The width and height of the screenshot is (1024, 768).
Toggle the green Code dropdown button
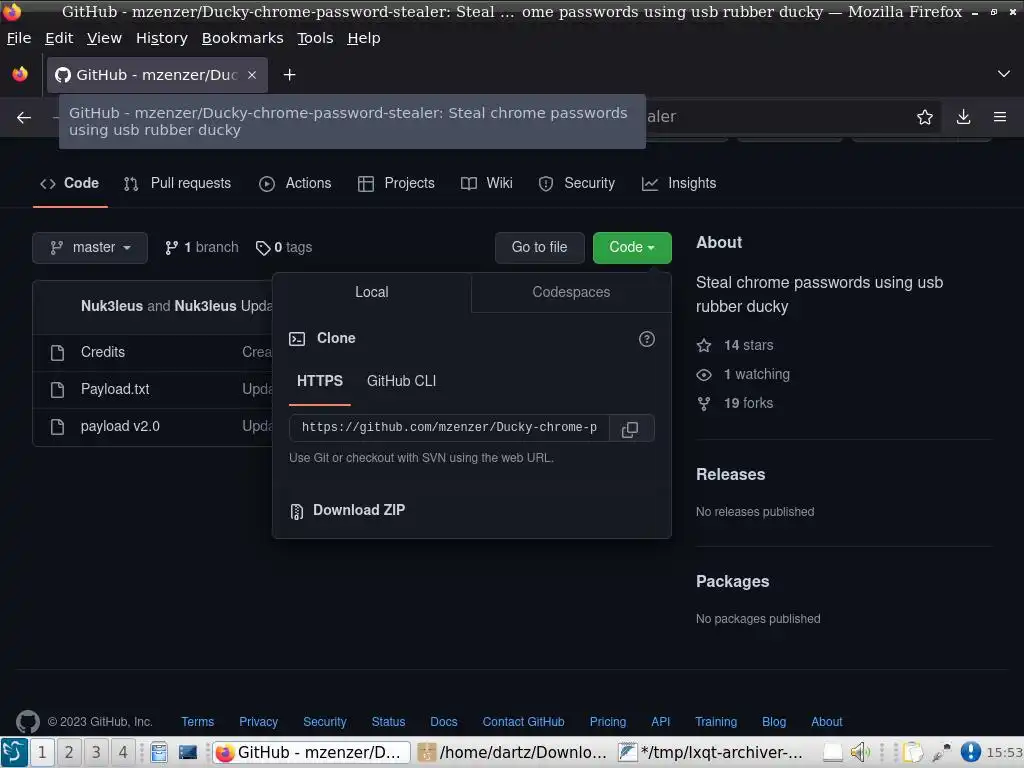click(632, 248)
